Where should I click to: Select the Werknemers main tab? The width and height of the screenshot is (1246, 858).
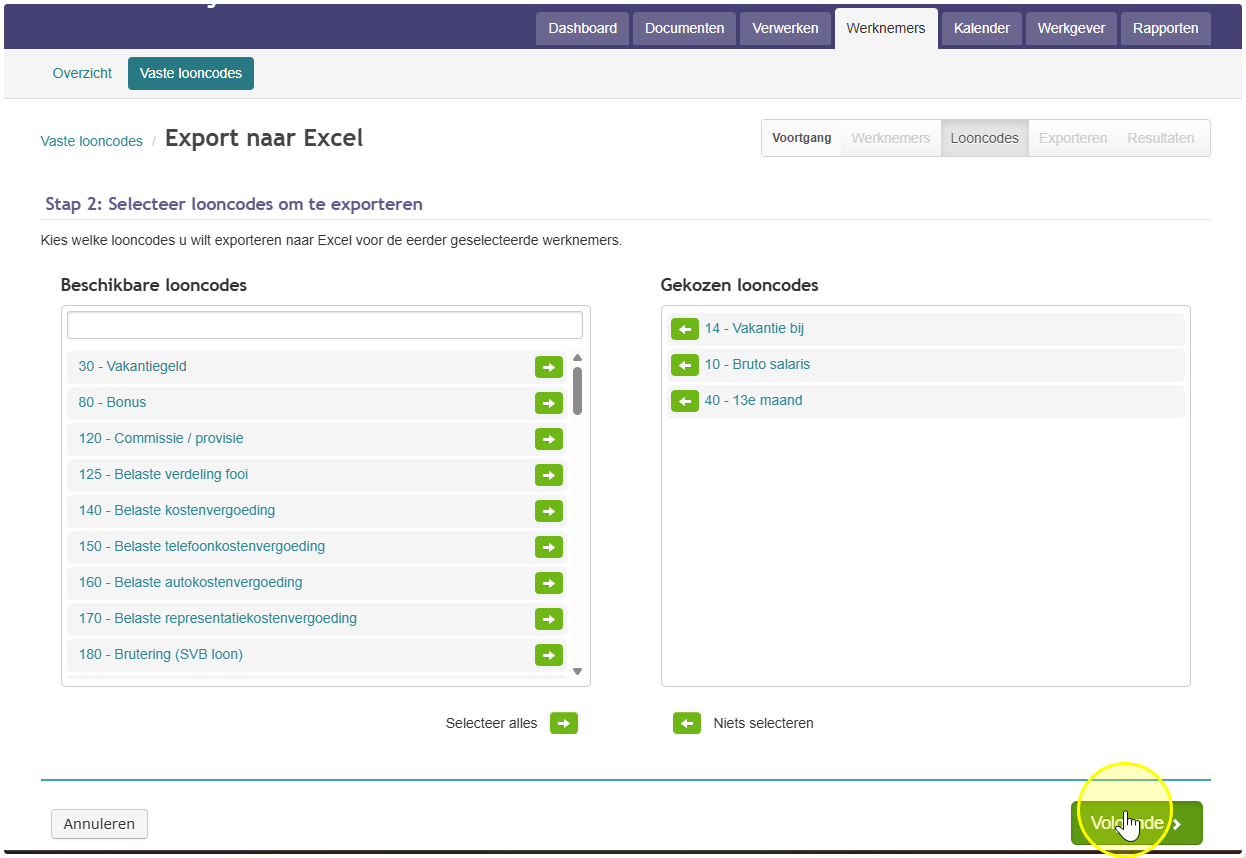point(886,28)
